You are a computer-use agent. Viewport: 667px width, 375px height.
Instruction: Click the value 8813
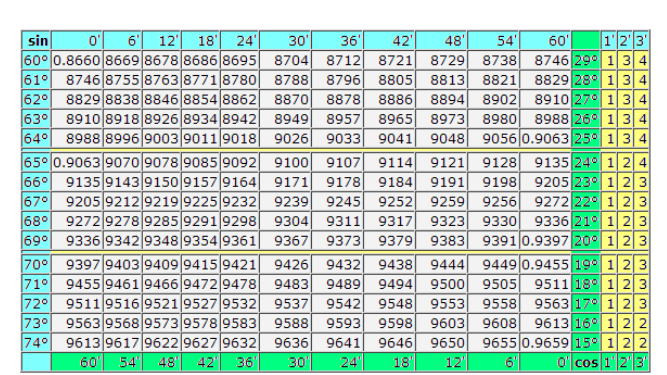441,80
